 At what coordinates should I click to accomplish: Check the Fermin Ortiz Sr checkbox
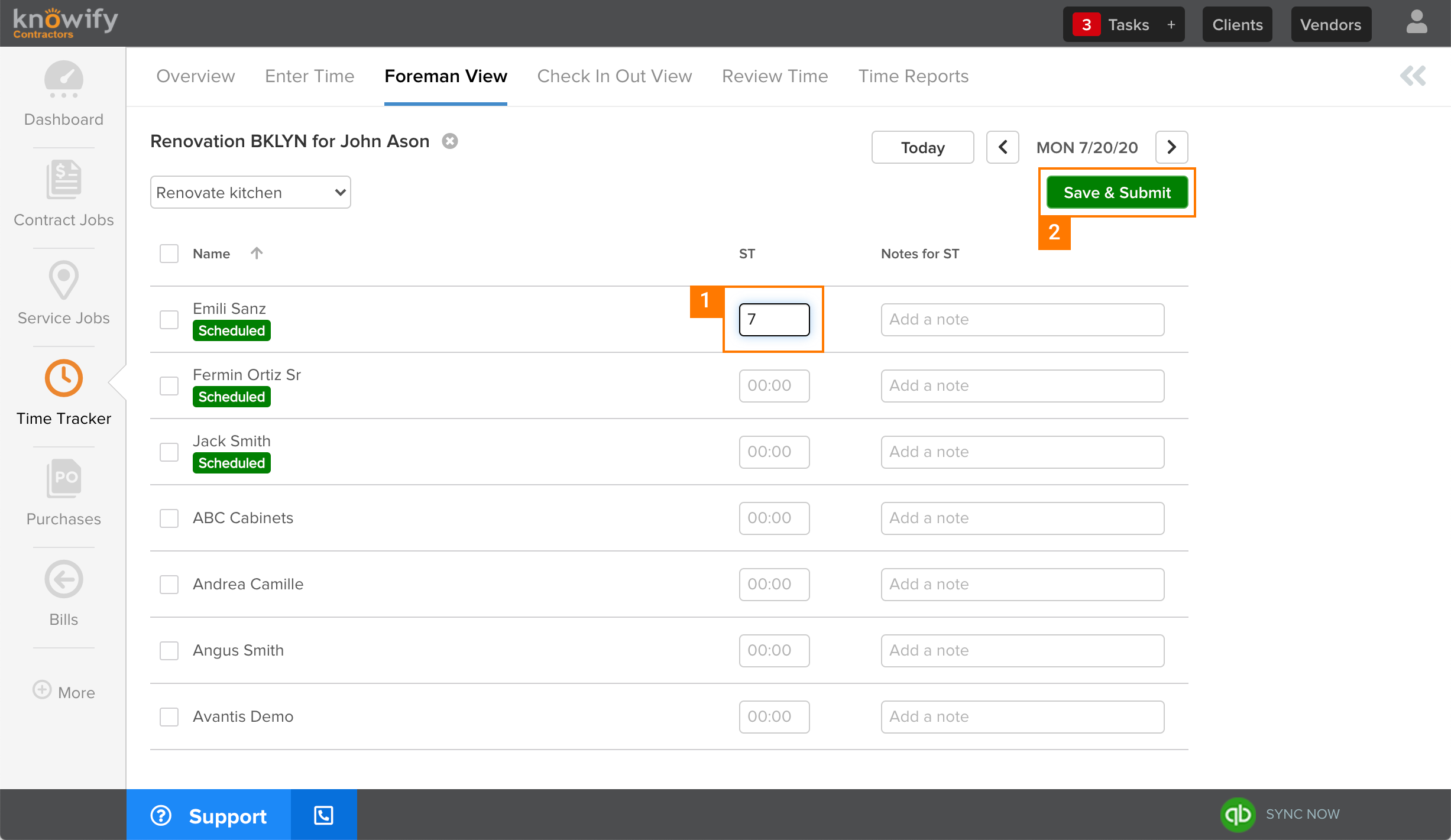(x=169, y=386)
